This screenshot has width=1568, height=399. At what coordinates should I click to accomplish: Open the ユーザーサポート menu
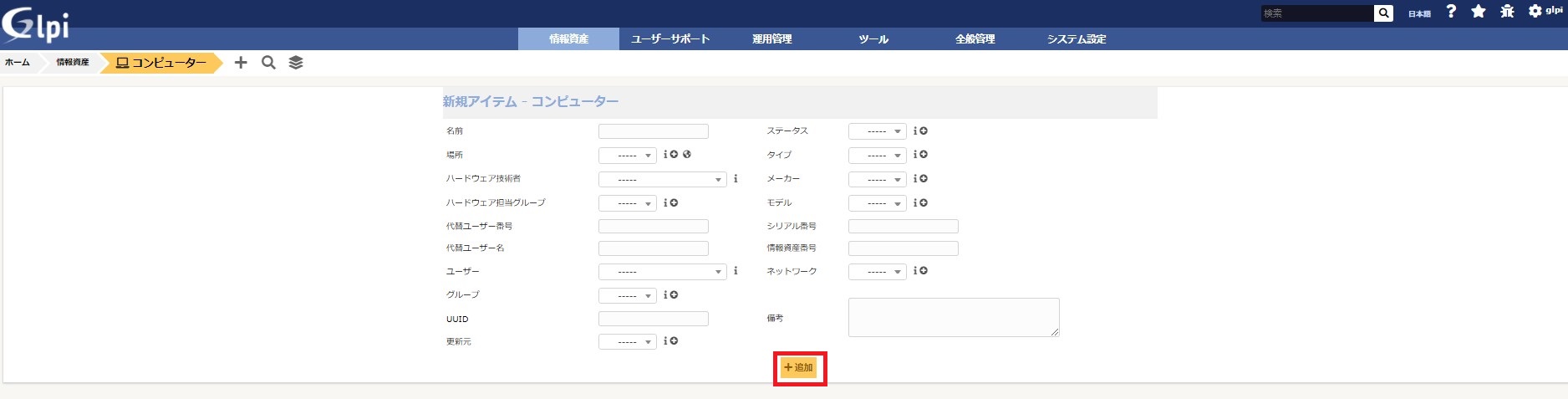pyautogui.click(x=670, y=39)
